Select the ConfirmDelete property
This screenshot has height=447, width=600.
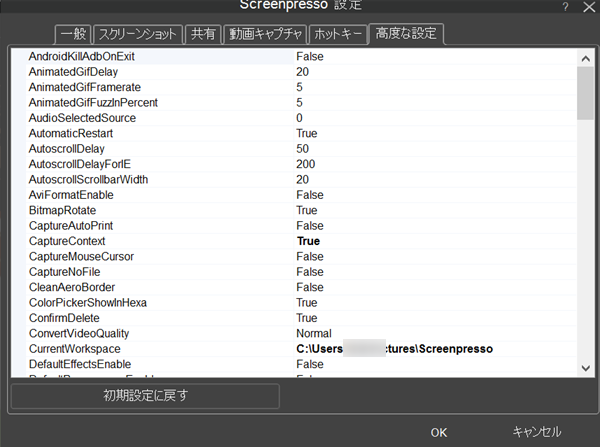click(x=64, y=318)
